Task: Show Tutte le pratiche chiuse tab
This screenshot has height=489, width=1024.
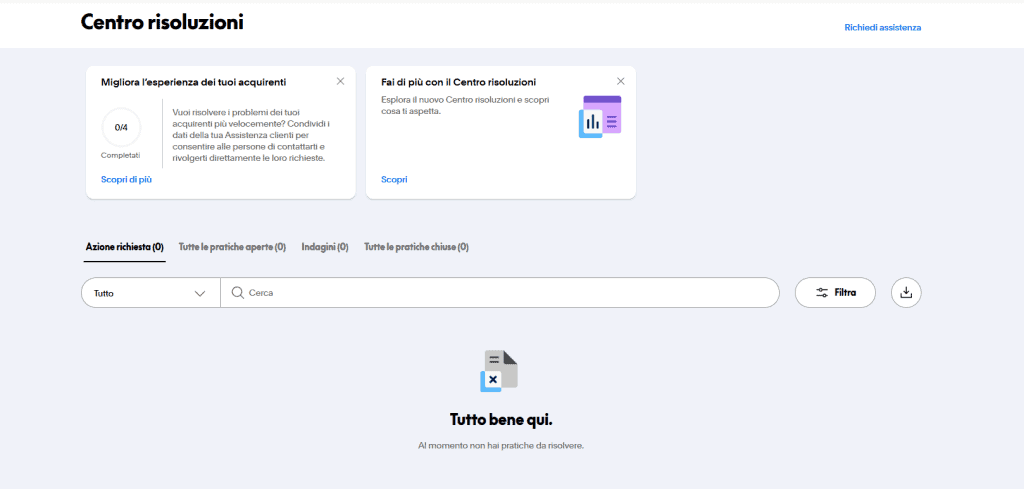Action: click(x=416, y=247)
